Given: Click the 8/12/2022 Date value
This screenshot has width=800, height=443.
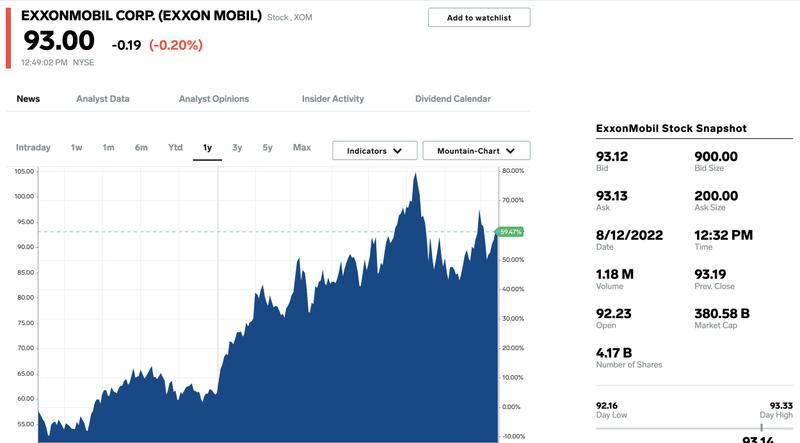Looking at the screenshot, I should pyautogui.click(x=630, y=235).
